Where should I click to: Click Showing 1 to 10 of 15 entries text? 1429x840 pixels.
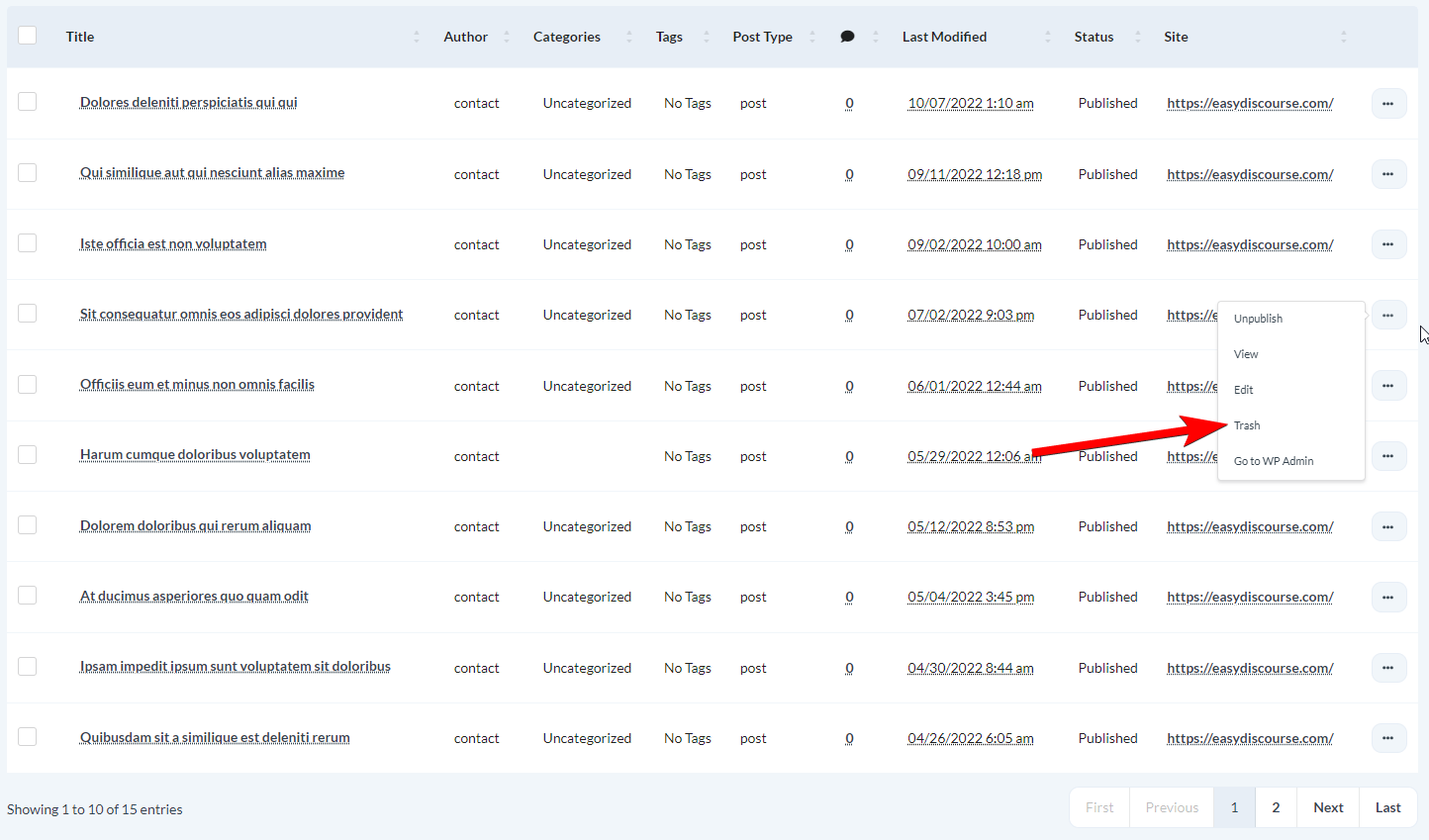click(95, 809)
